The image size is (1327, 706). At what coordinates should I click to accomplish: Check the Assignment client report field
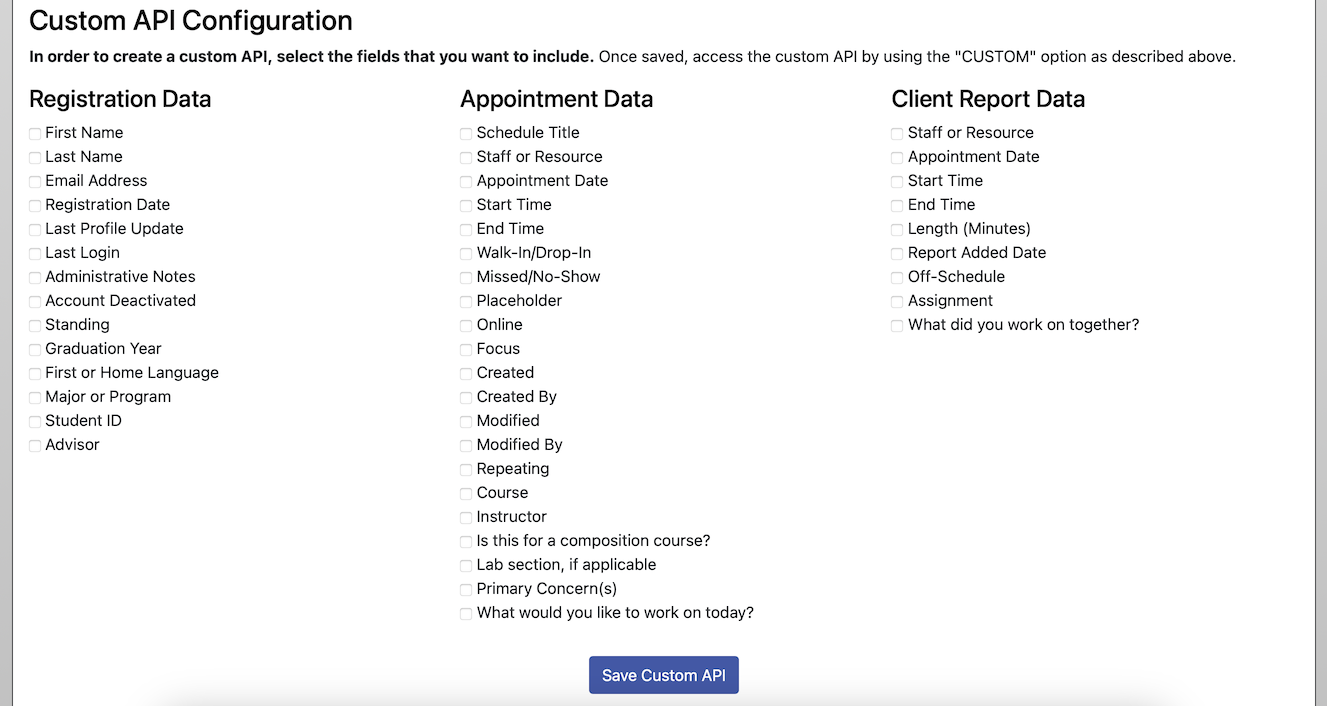(x=897, y=301)
